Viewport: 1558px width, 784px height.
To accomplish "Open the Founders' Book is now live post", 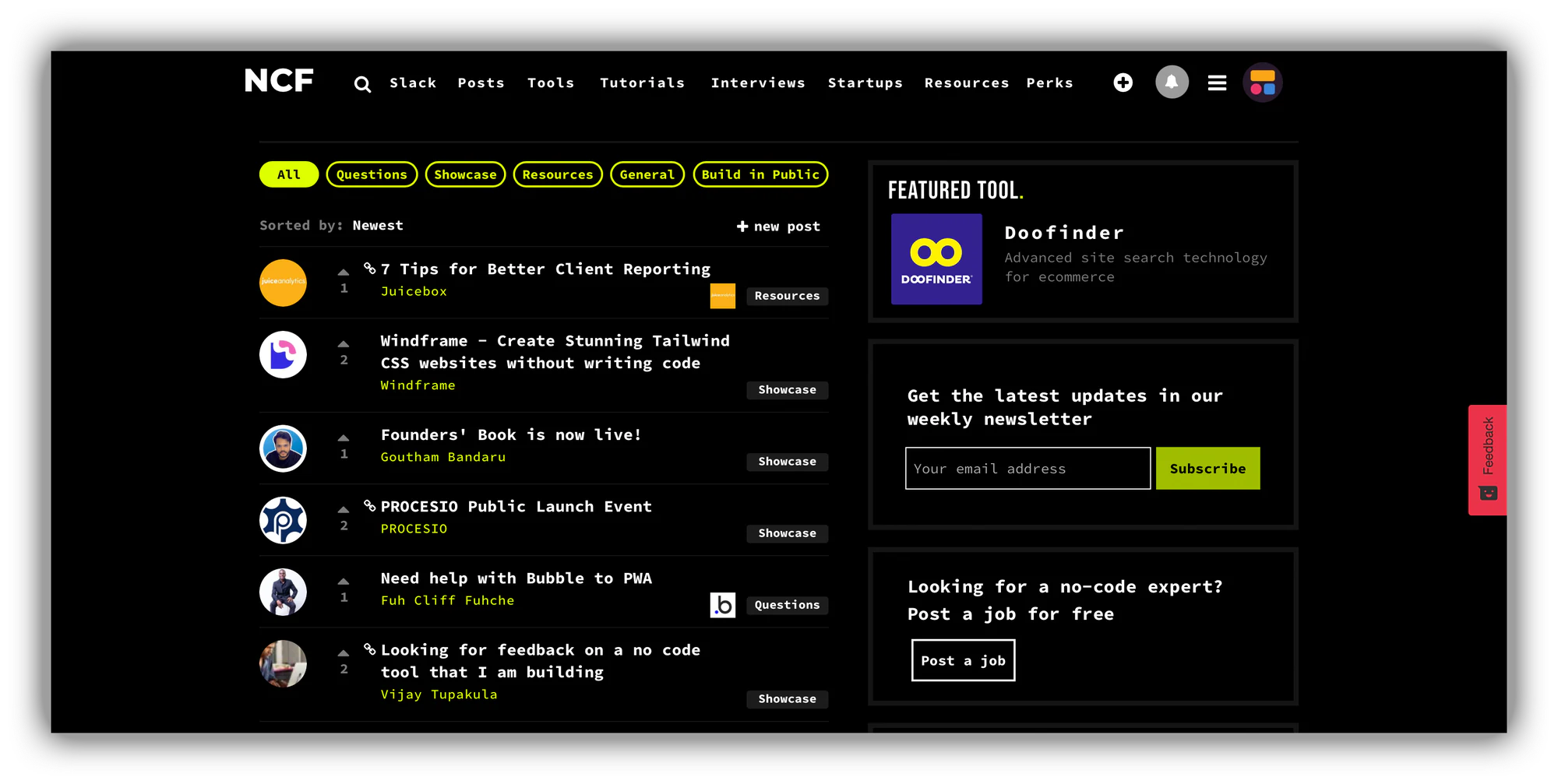I will click(x=511, y=434).
